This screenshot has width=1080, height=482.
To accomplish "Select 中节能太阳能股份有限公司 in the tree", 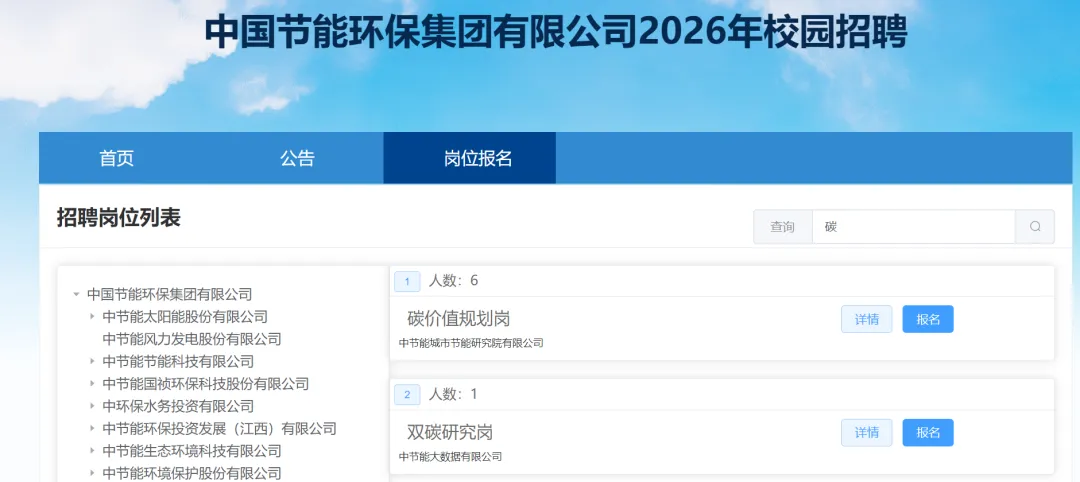I will pyautogui.click(x=185, y=317).
